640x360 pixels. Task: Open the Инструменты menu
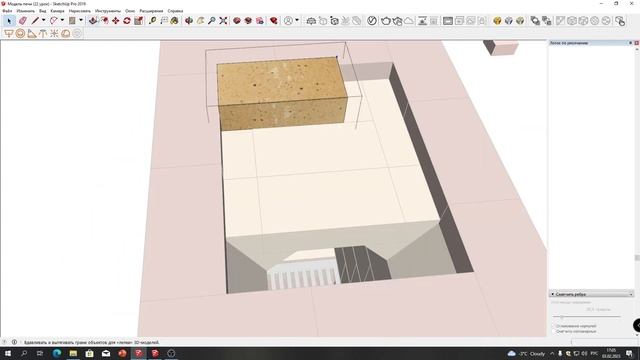coord(108,11)
